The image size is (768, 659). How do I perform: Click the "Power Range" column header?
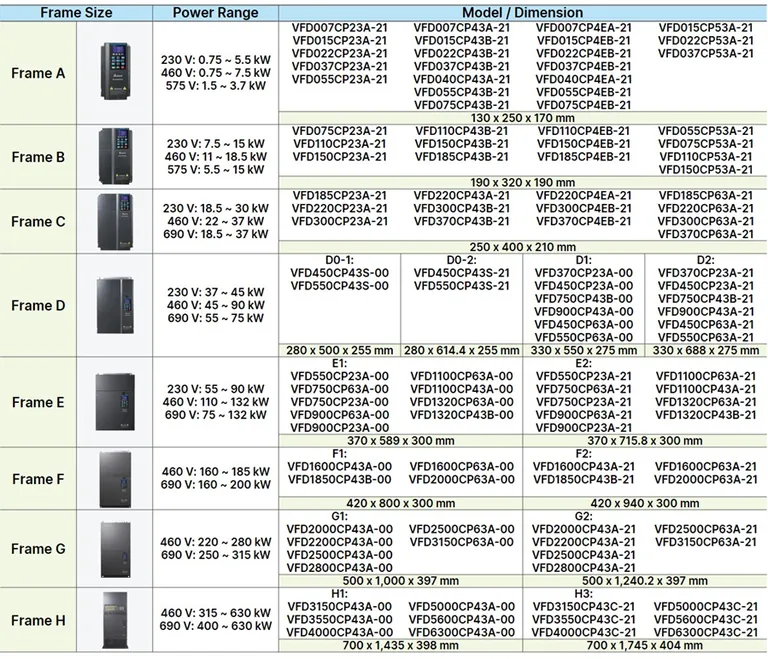[x=215, y=13]
